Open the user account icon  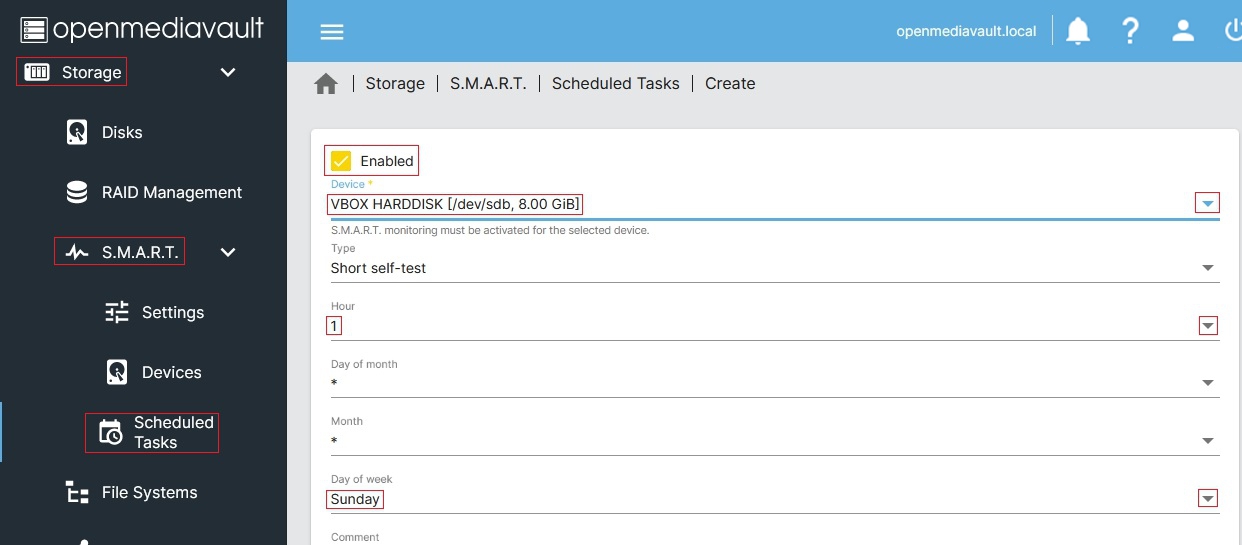point(1183,31)
